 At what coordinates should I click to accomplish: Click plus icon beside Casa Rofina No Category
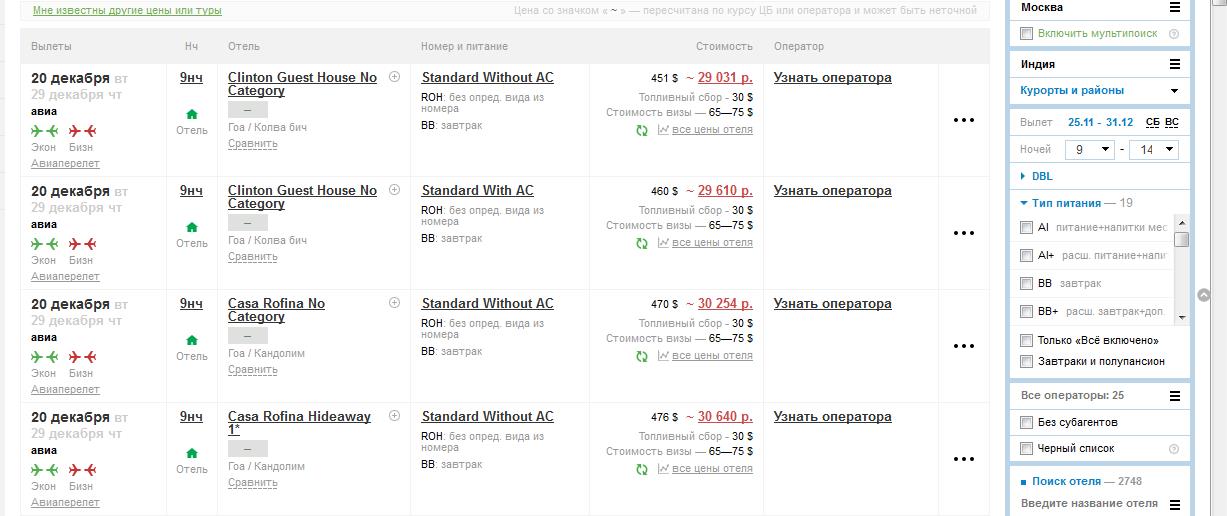pos(394,303)
